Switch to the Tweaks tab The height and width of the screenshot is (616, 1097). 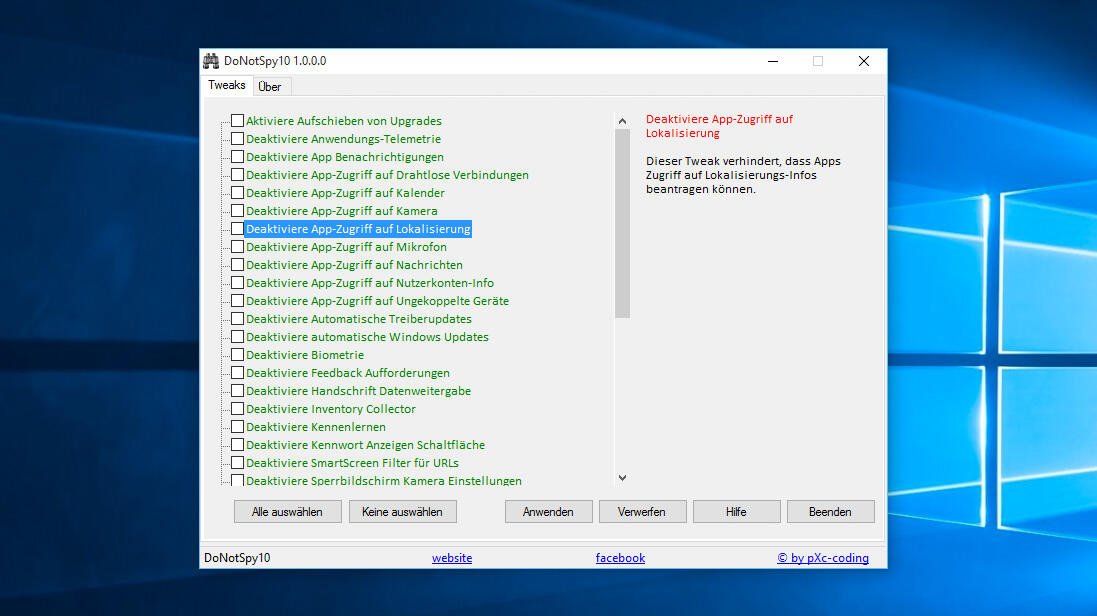click(x=227, y=85)
